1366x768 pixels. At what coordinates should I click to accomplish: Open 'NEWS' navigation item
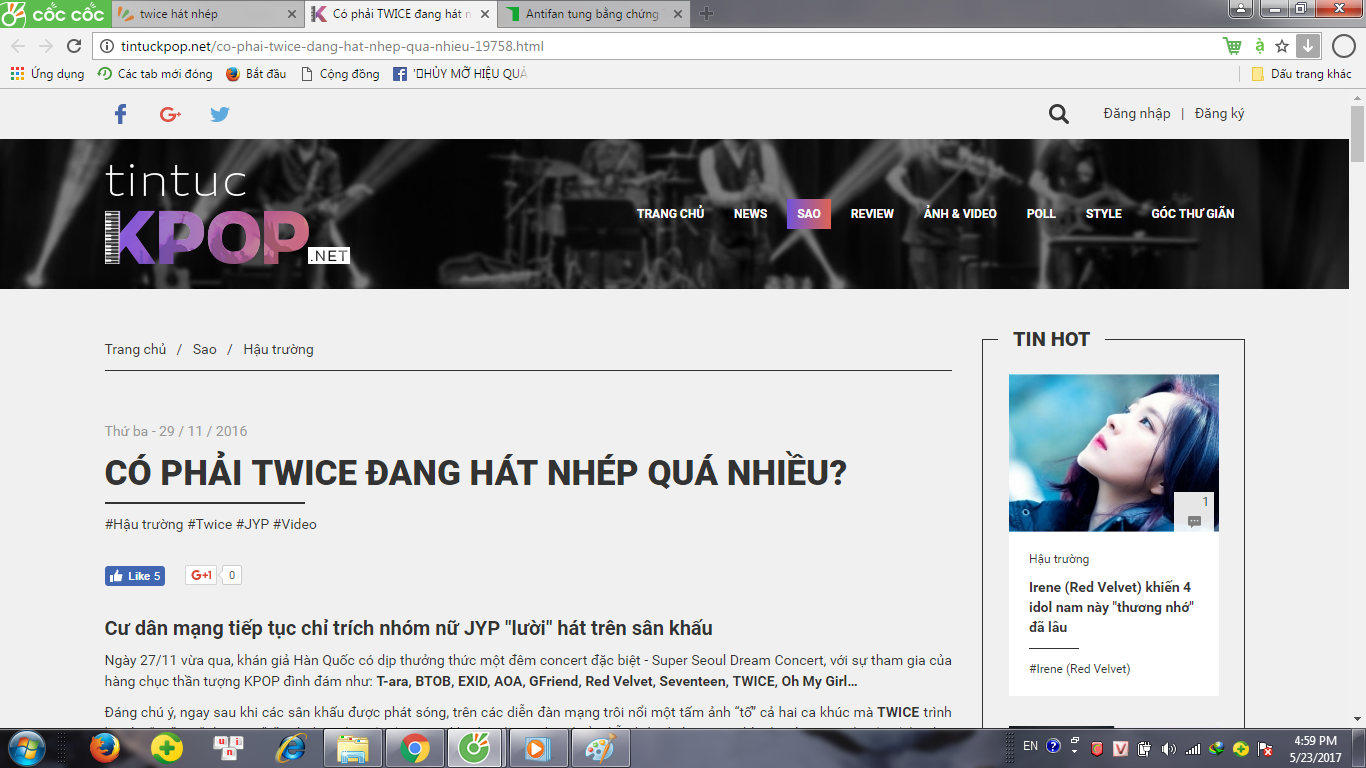click(750, 214)
